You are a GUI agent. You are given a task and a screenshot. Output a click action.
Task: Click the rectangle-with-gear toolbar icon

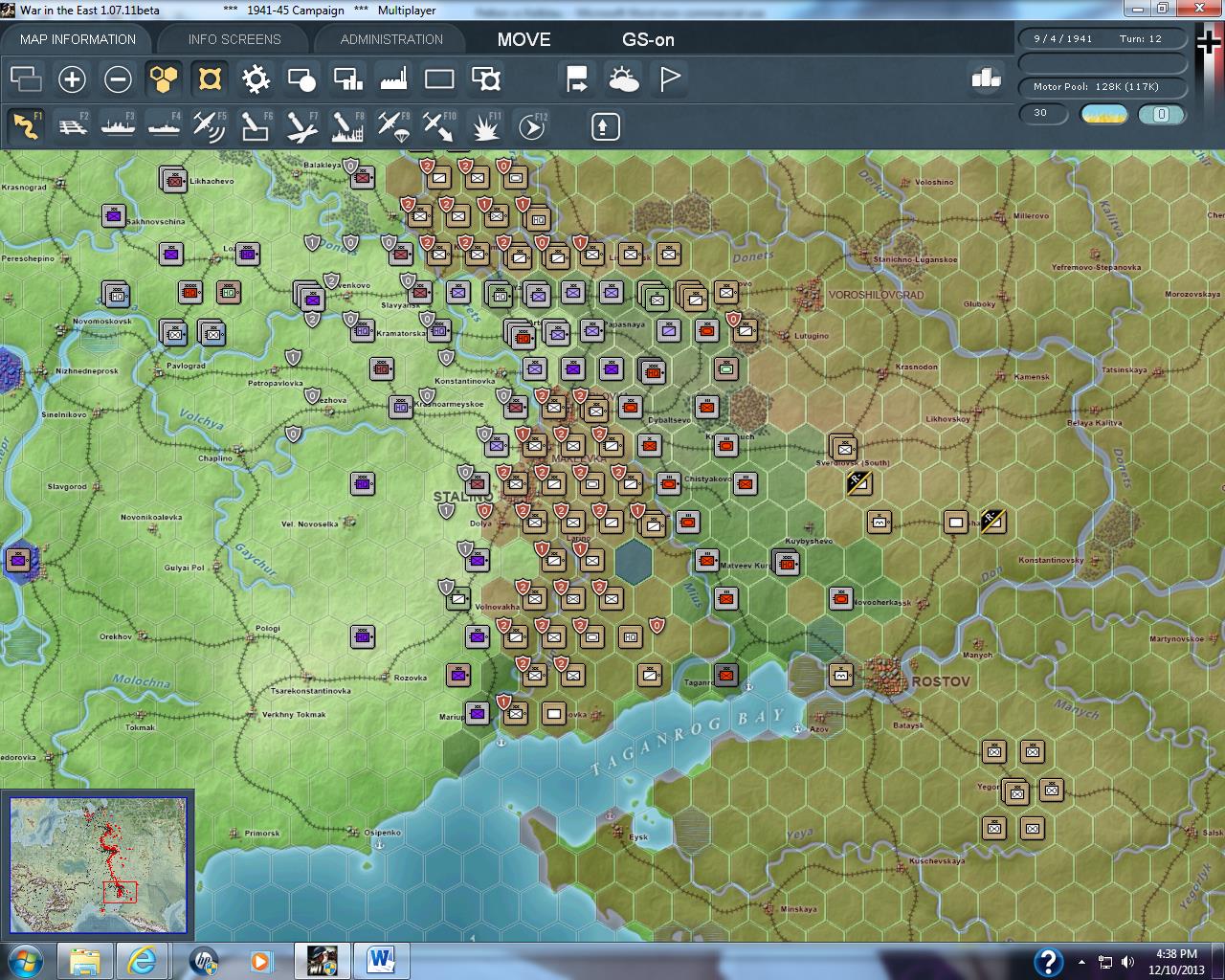click(x=486, y=78)
